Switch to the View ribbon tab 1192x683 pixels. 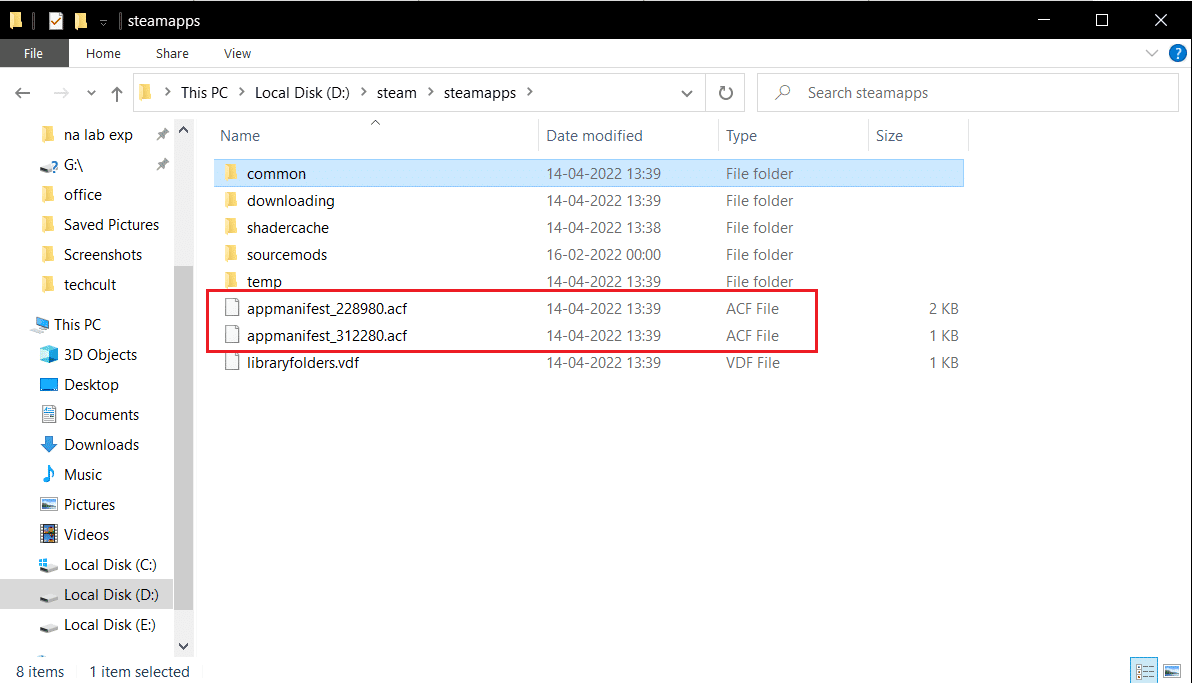pyautogui.click(x=237, y=53)
